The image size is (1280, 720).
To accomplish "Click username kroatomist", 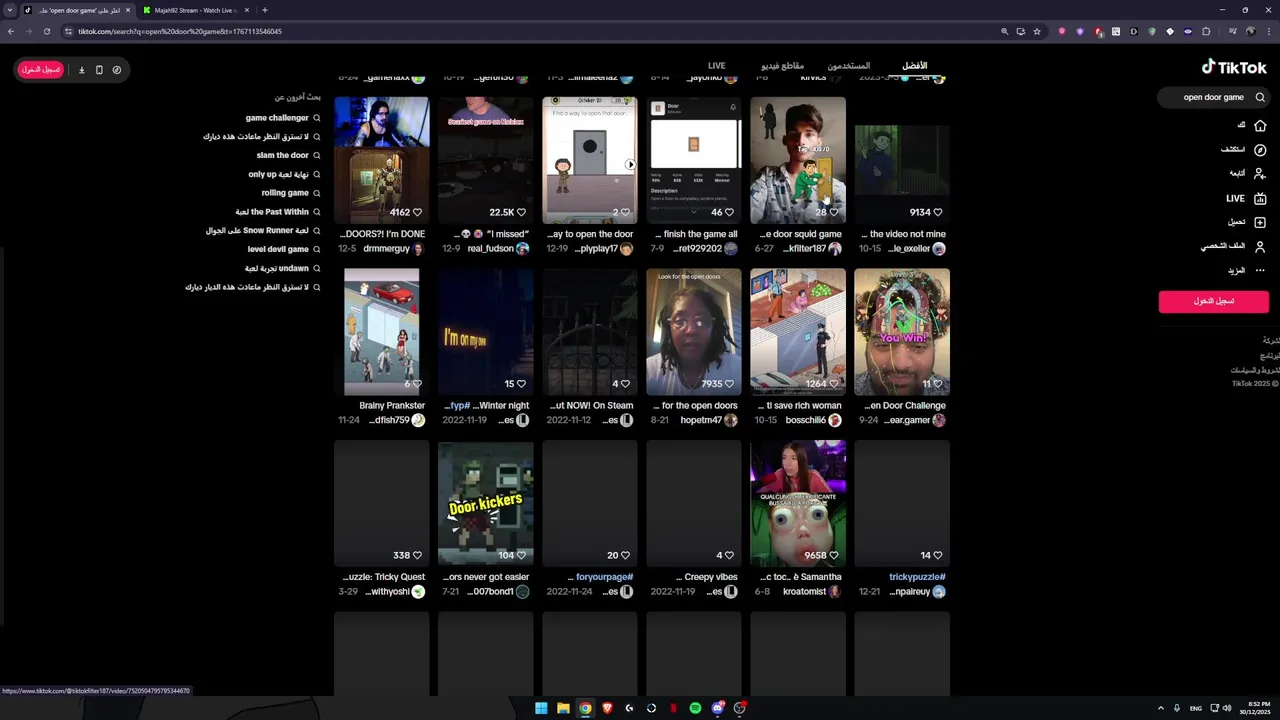I will click(x=804, y=592).
